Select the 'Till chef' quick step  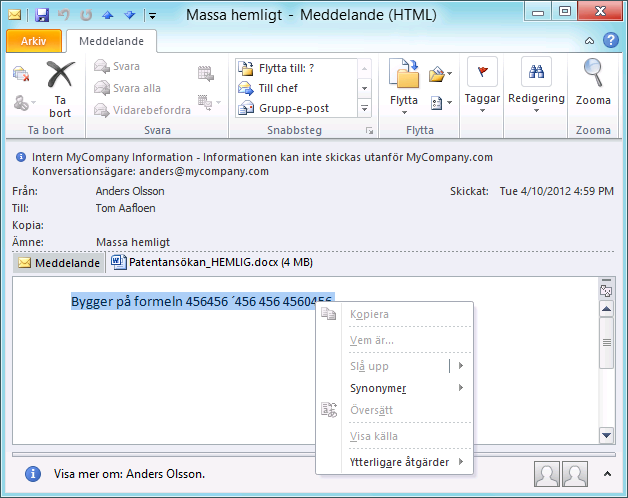278,88
